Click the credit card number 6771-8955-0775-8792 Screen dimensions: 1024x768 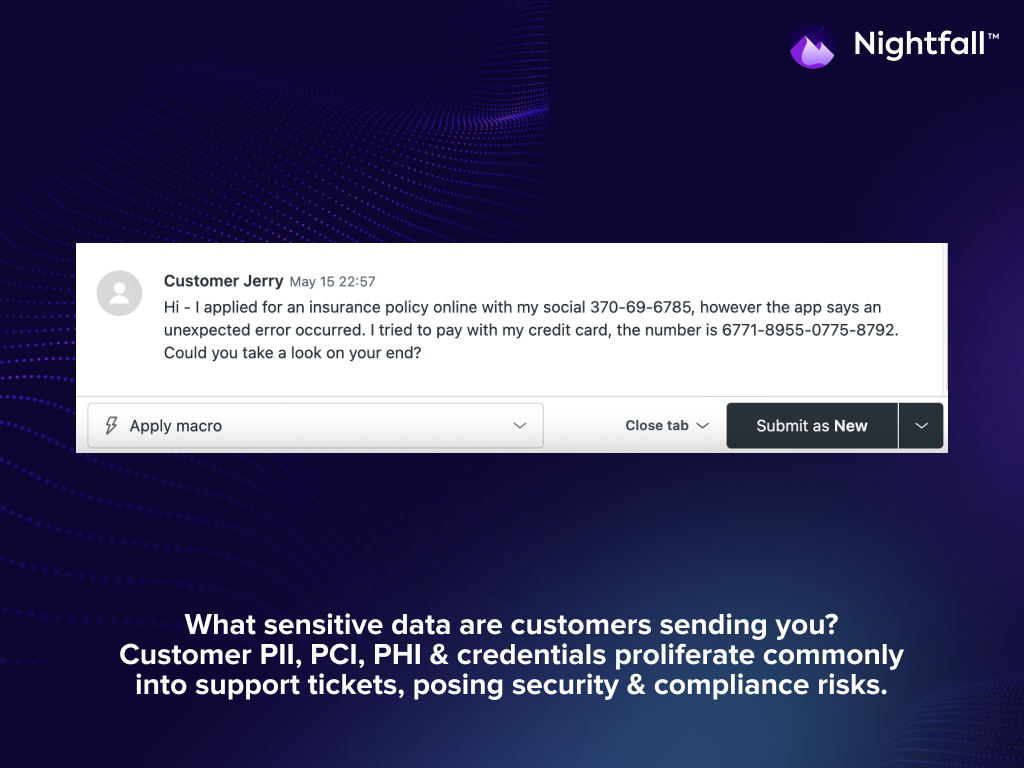pyautogui.click(x=809, y=330)
